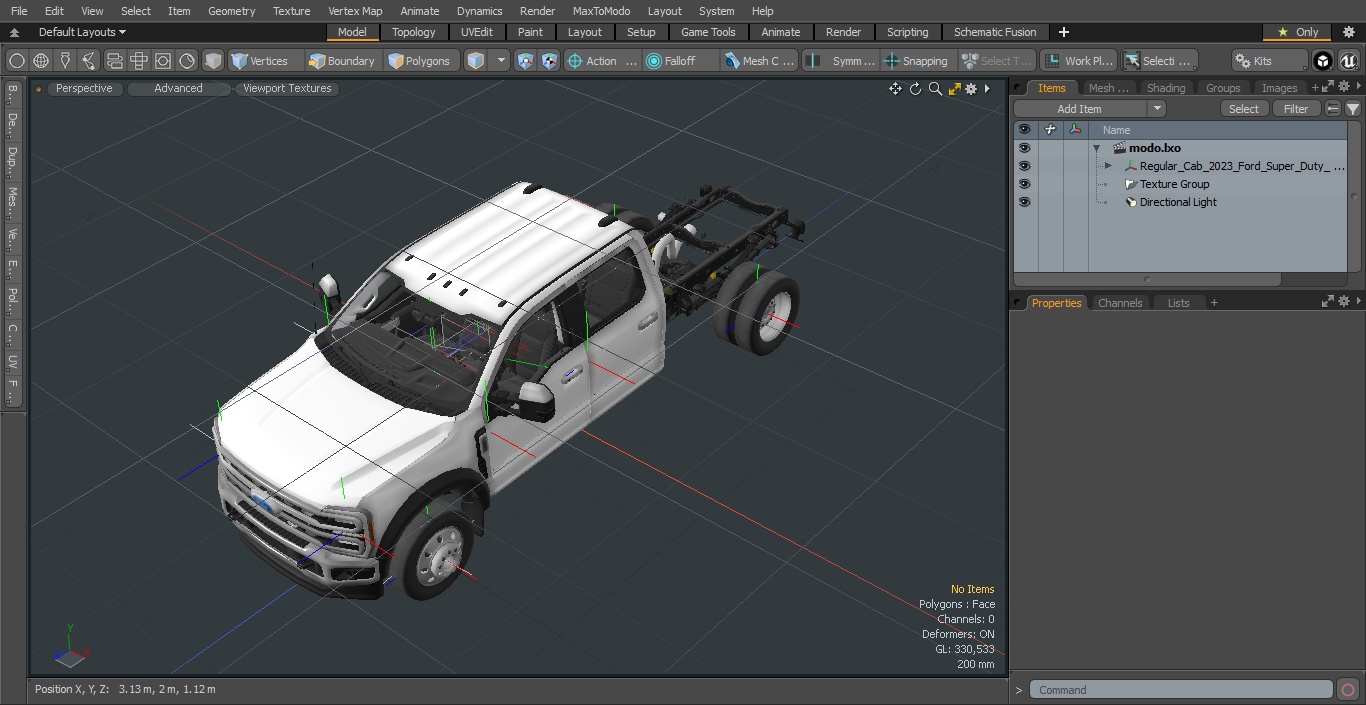The height and width of the screenshot is (705, 1366).
Task: Click the unwrapped cross box tool icon
Action: 139,61
